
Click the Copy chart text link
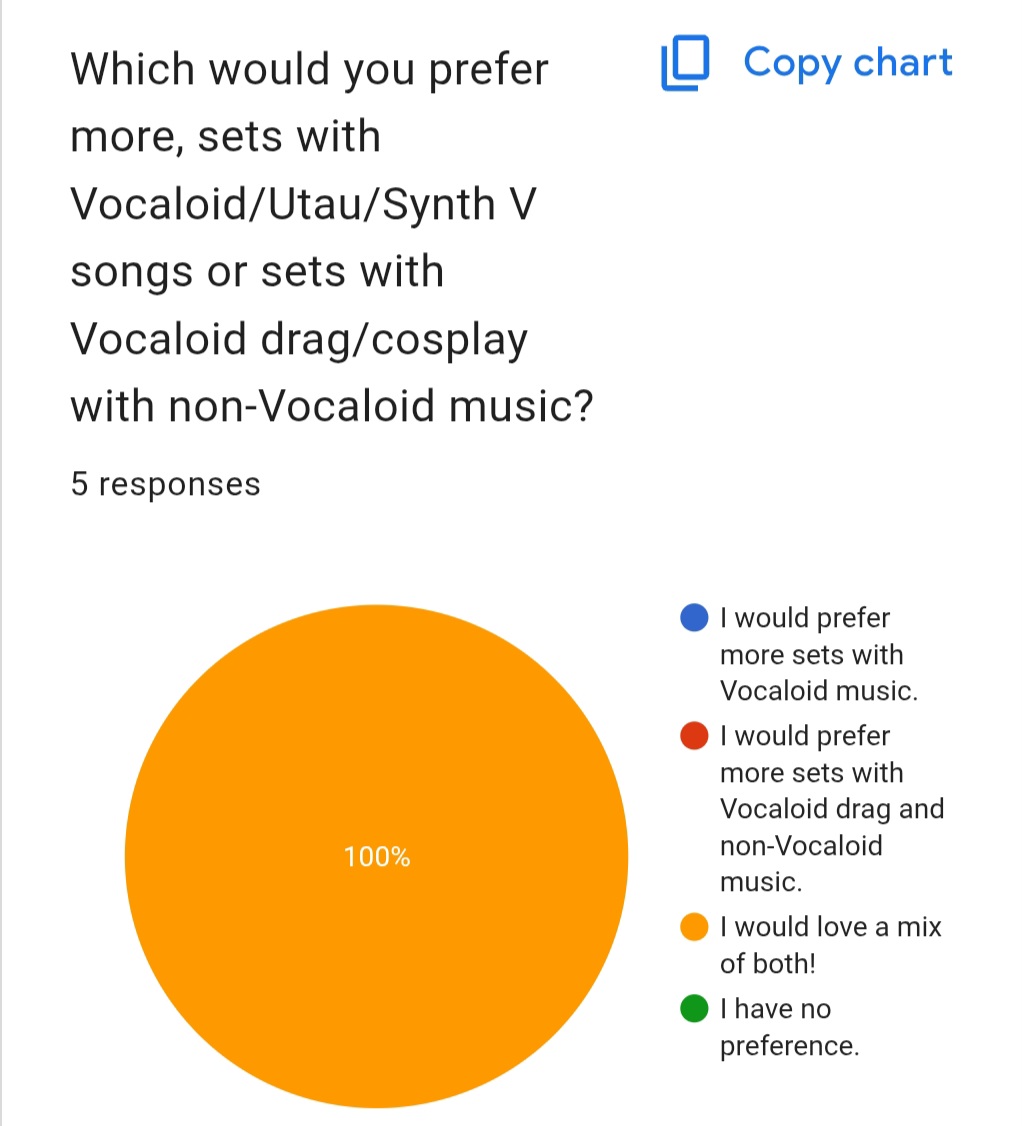[847, 63]
